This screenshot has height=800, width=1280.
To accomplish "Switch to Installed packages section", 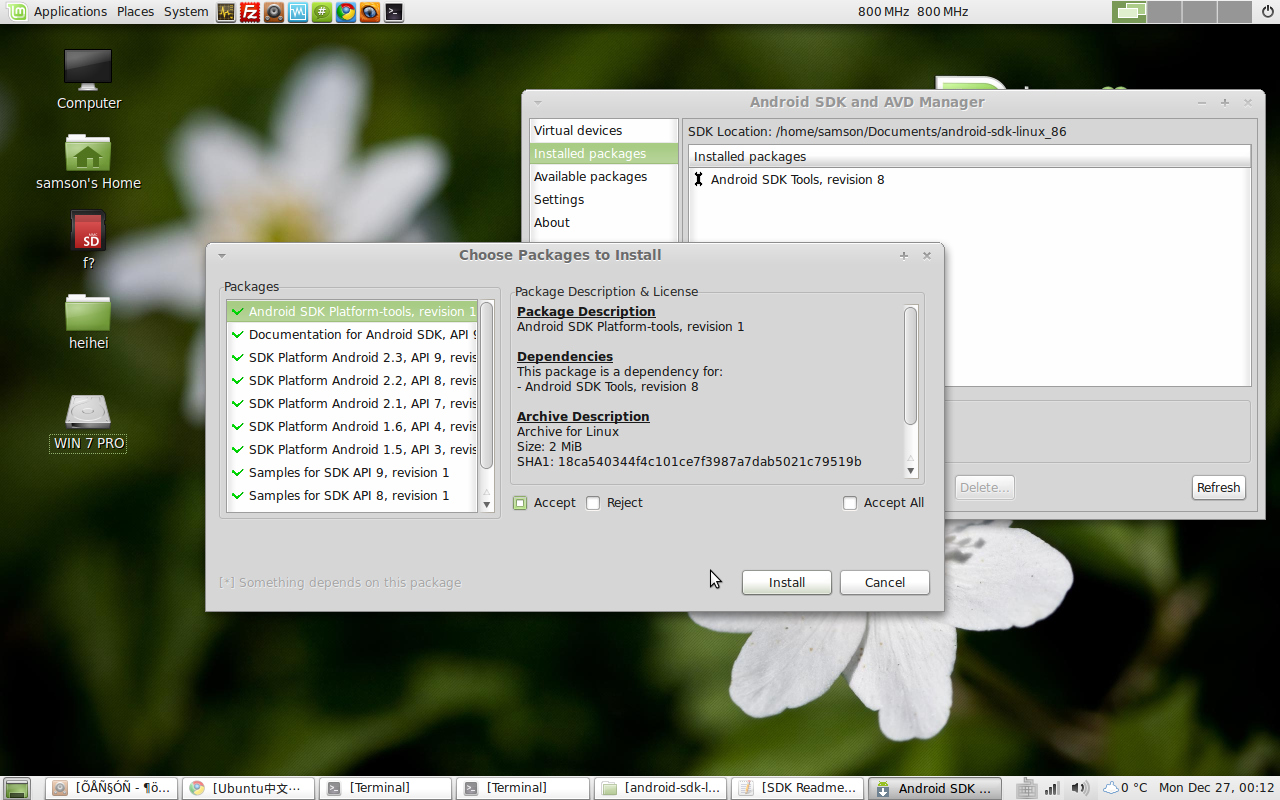I will (x=603, y=154).
